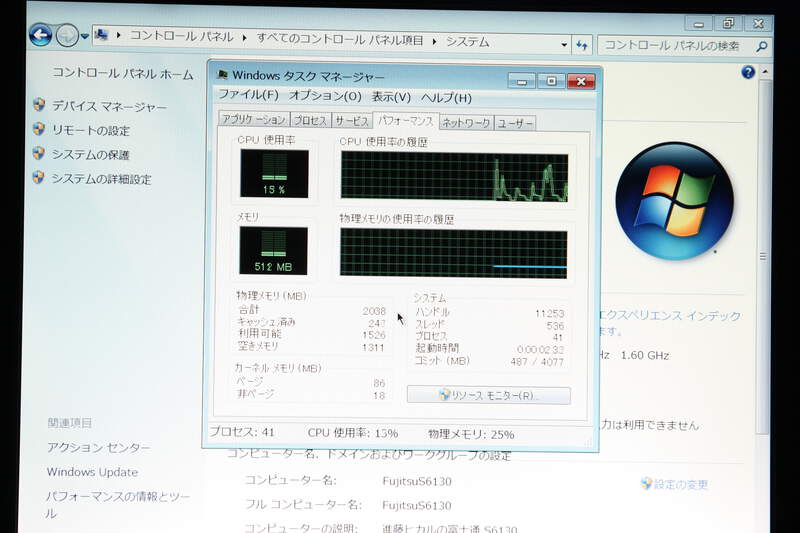This screenshot has width=800, height=533.
Task: Click the magnifier search icon
Action: 762,47
